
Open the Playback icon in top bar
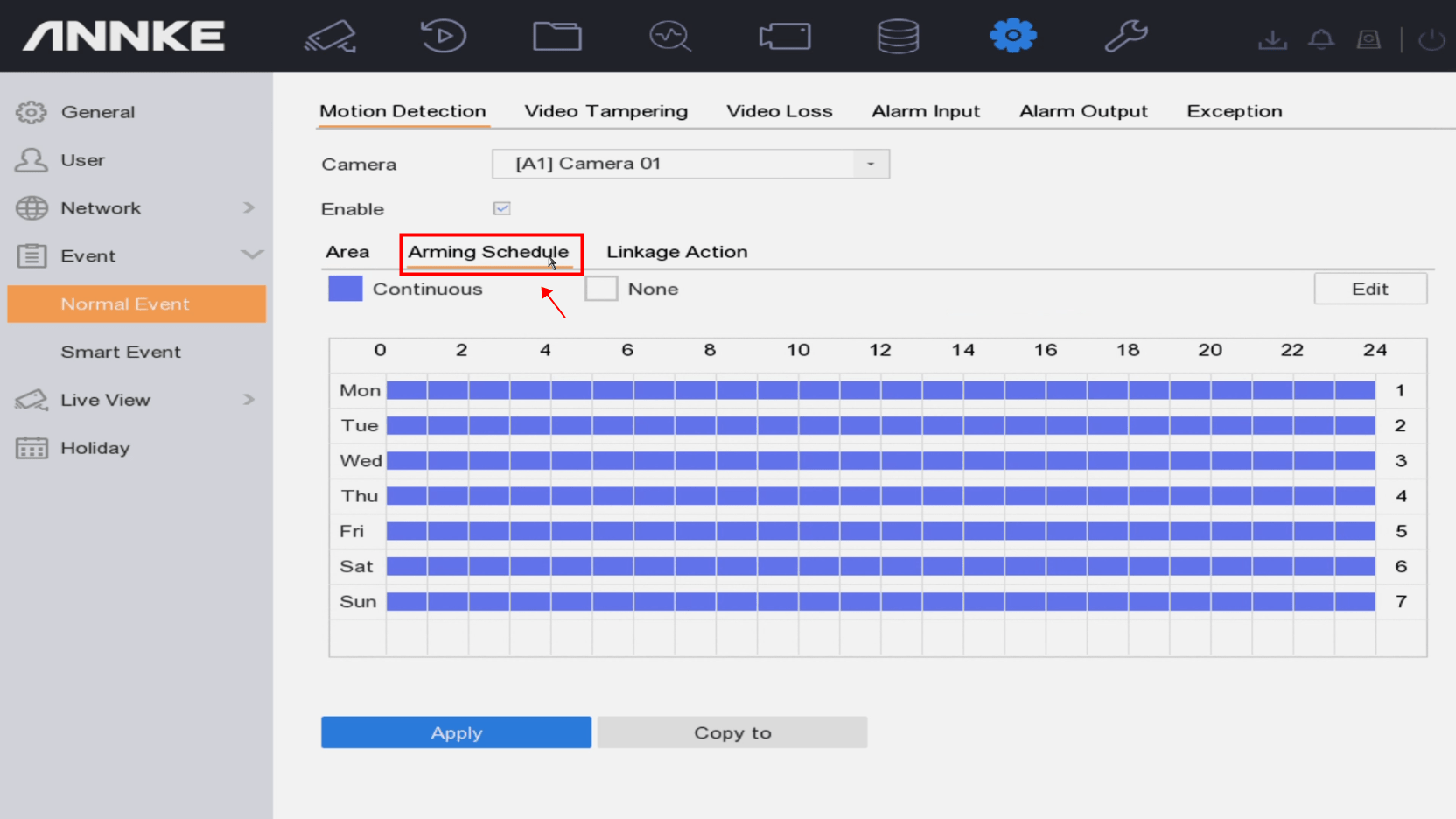click(444, 37)
